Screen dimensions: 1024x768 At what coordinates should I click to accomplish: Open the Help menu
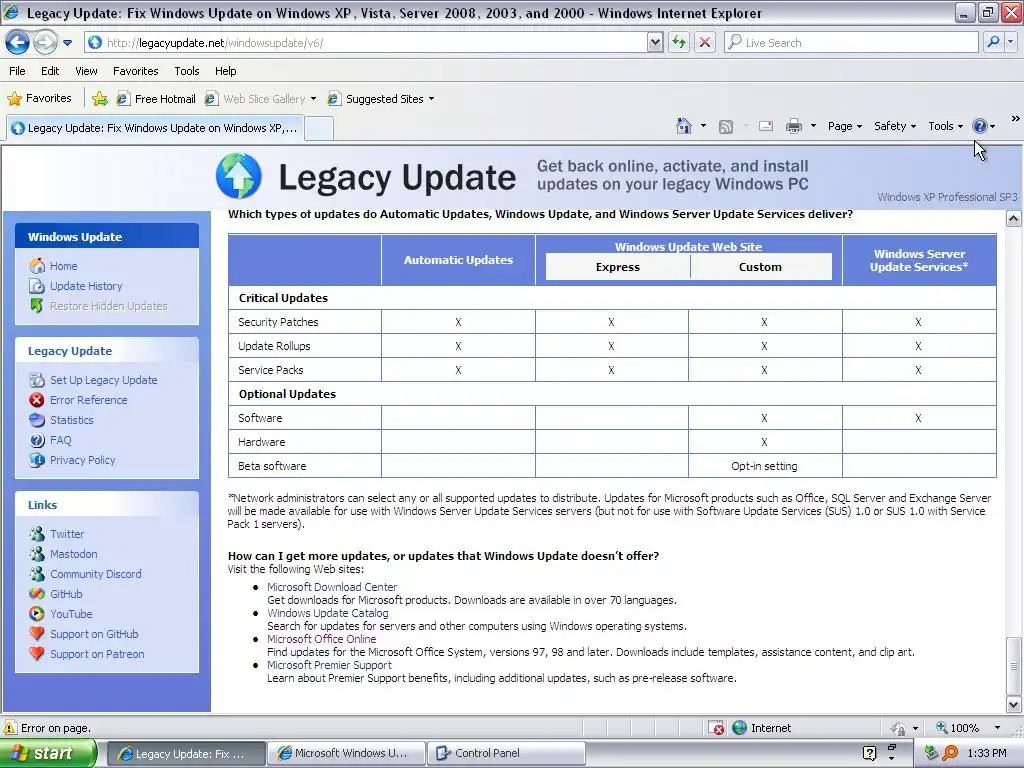tap(225, 71)
